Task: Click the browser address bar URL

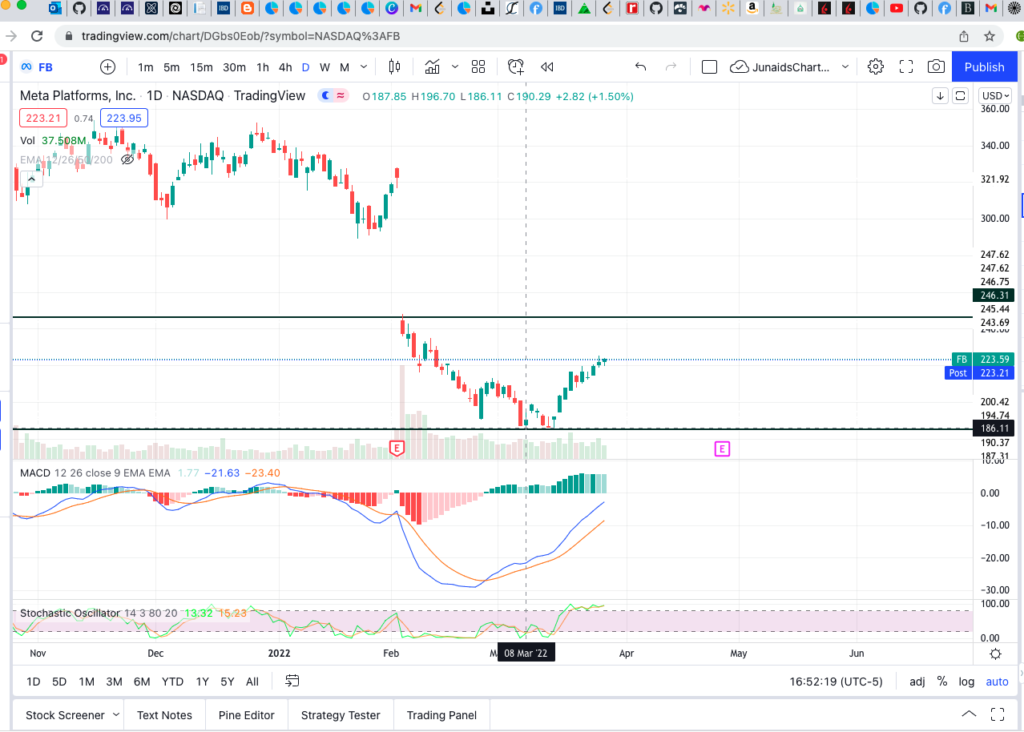Action: 240,36
